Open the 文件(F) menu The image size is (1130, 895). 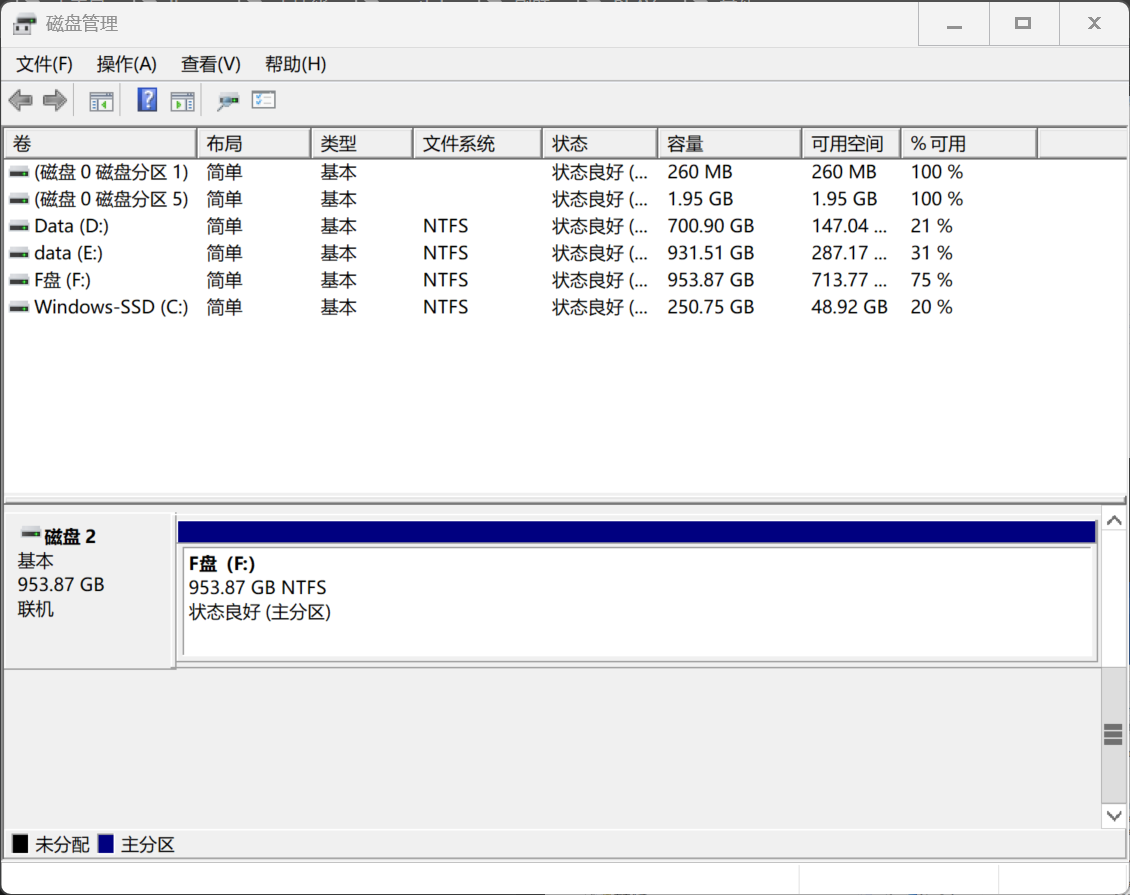click(44, 64)
